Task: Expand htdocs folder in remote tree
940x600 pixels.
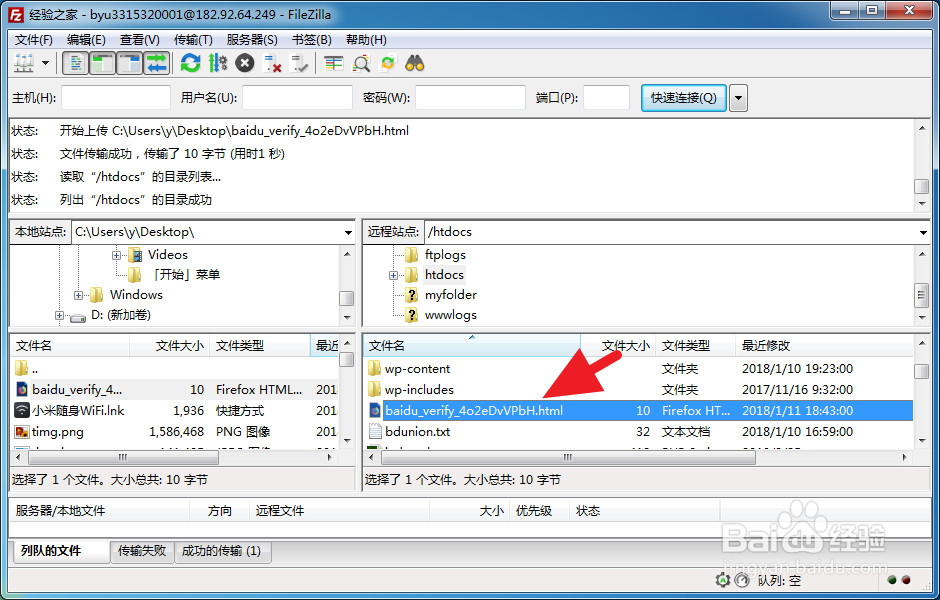Action: coord(393,275)
